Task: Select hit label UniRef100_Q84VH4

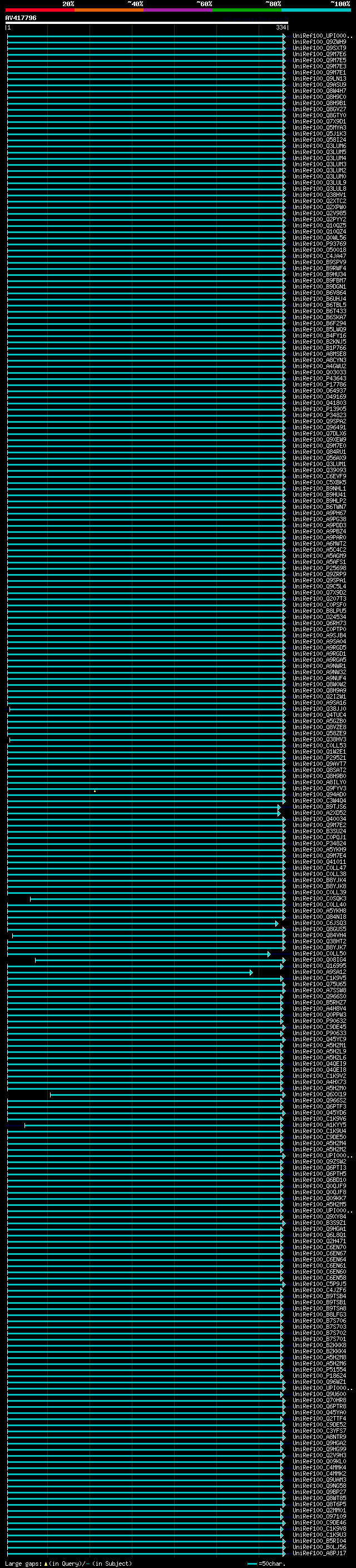Action: (319, 935)
